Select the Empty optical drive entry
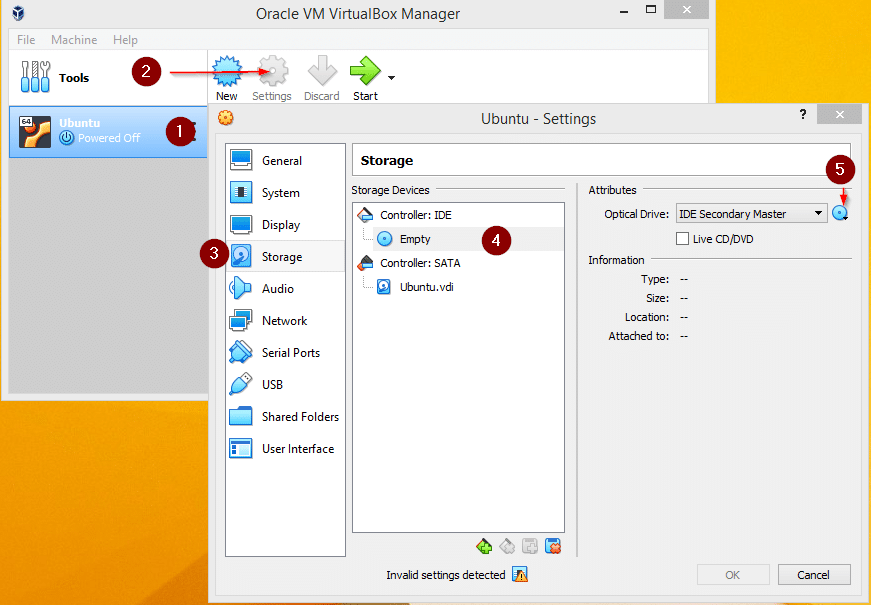The height and width of the screenshot is (605, 871). point(414,239)
